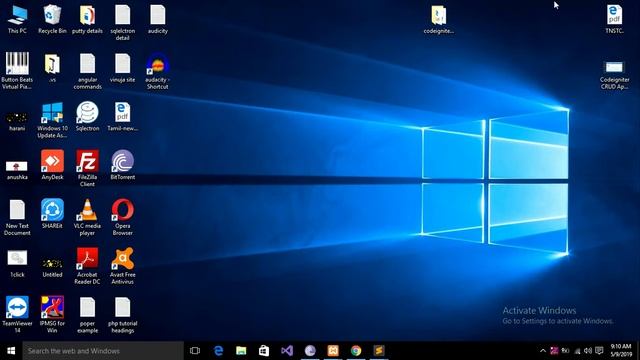
Task: Select the AnyDesk shortcut
Action: (x=52, y=165)
